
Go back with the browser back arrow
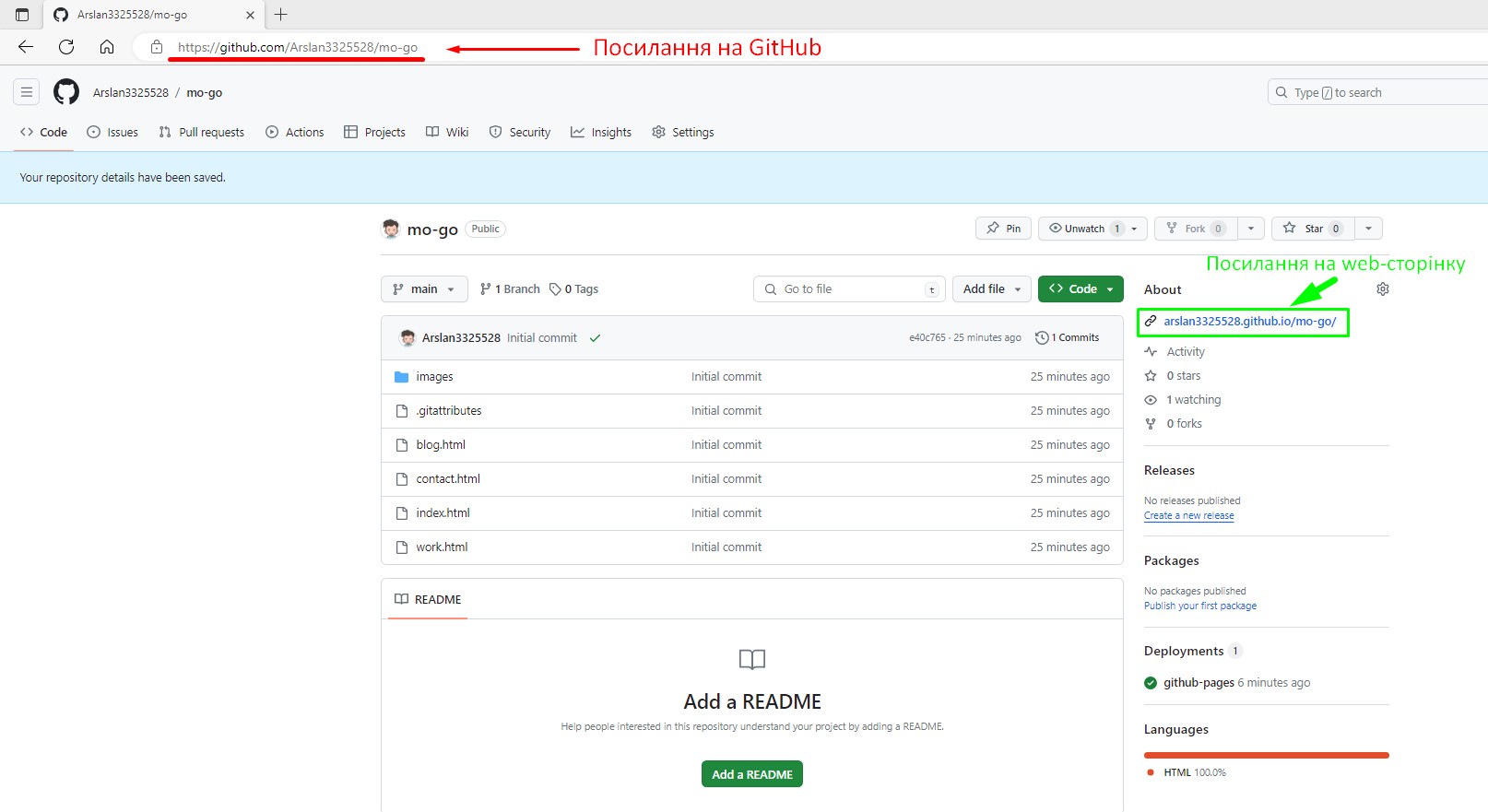[x=26, y=47]
